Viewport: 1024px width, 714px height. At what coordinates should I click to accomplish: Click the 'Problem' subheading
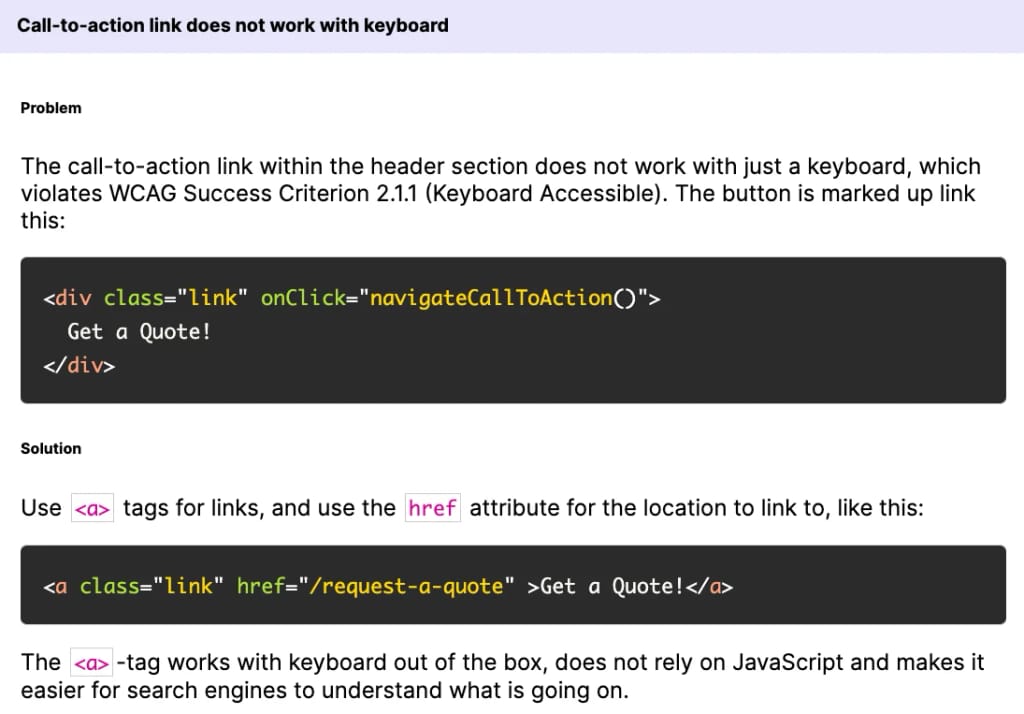click(x=51, y=108)
